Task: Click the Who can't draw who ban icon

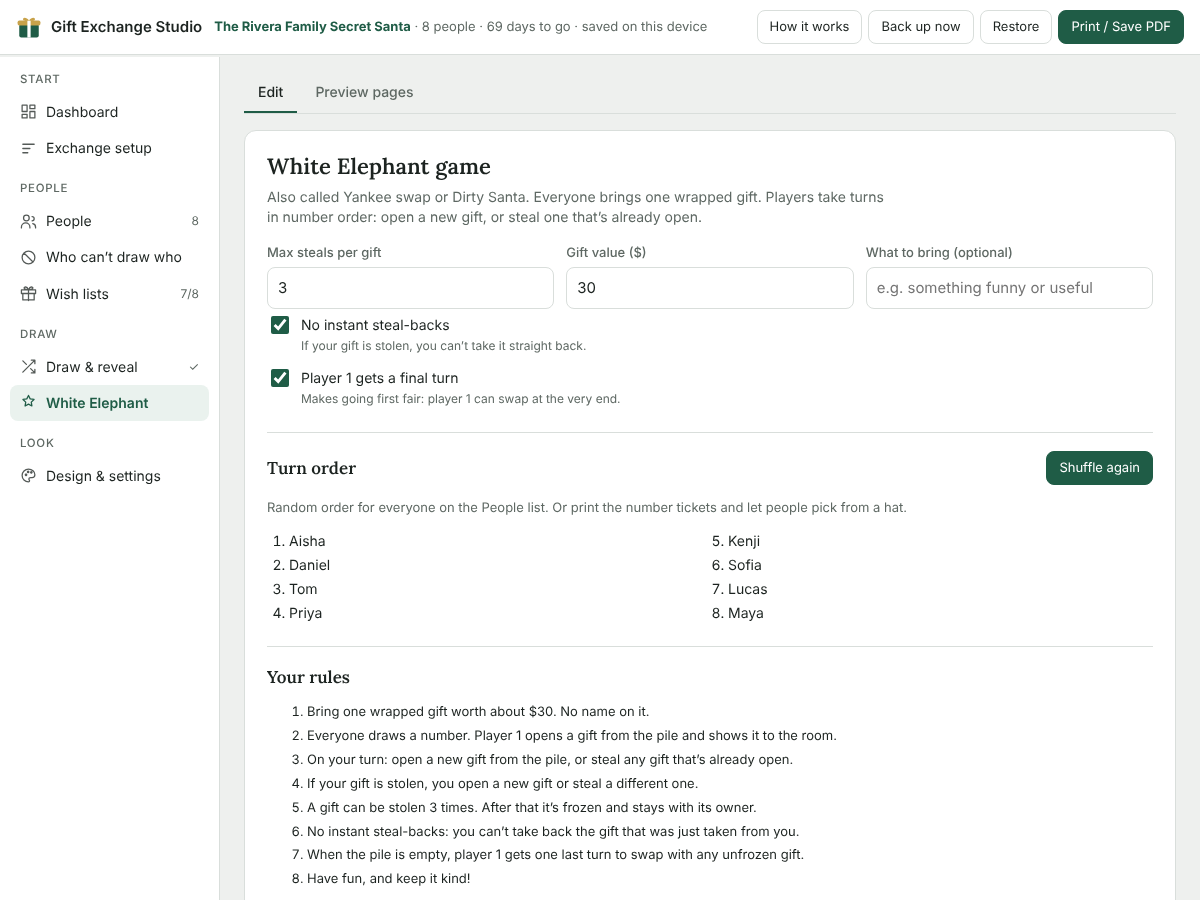Action: [28, 257]
